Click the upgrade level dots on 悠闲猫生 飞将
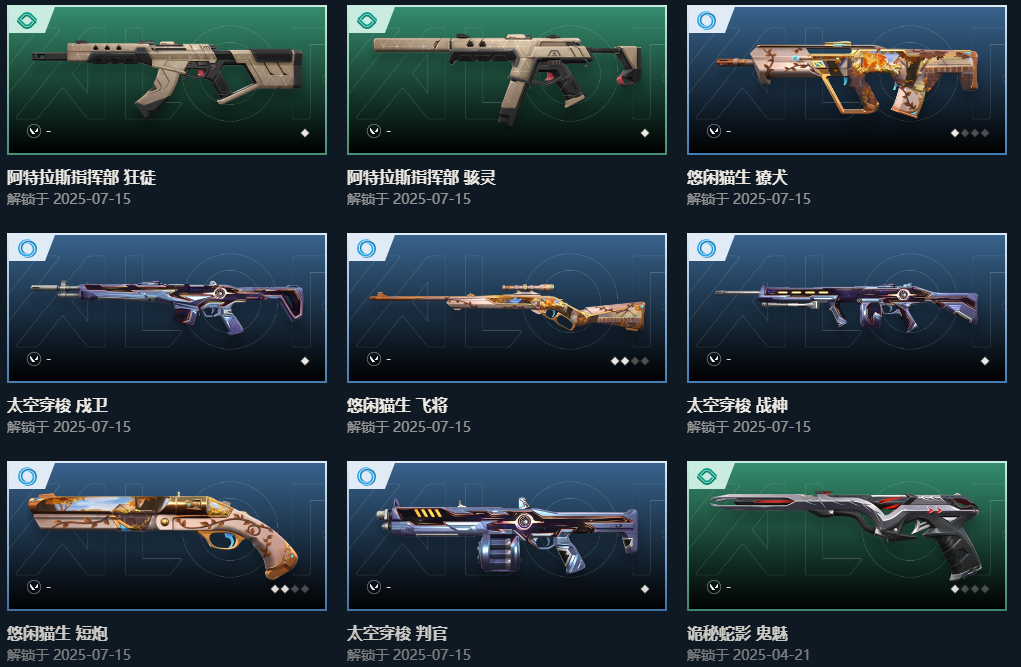The width and height of the screenshot is (1021, 667). tap(630, 361)
